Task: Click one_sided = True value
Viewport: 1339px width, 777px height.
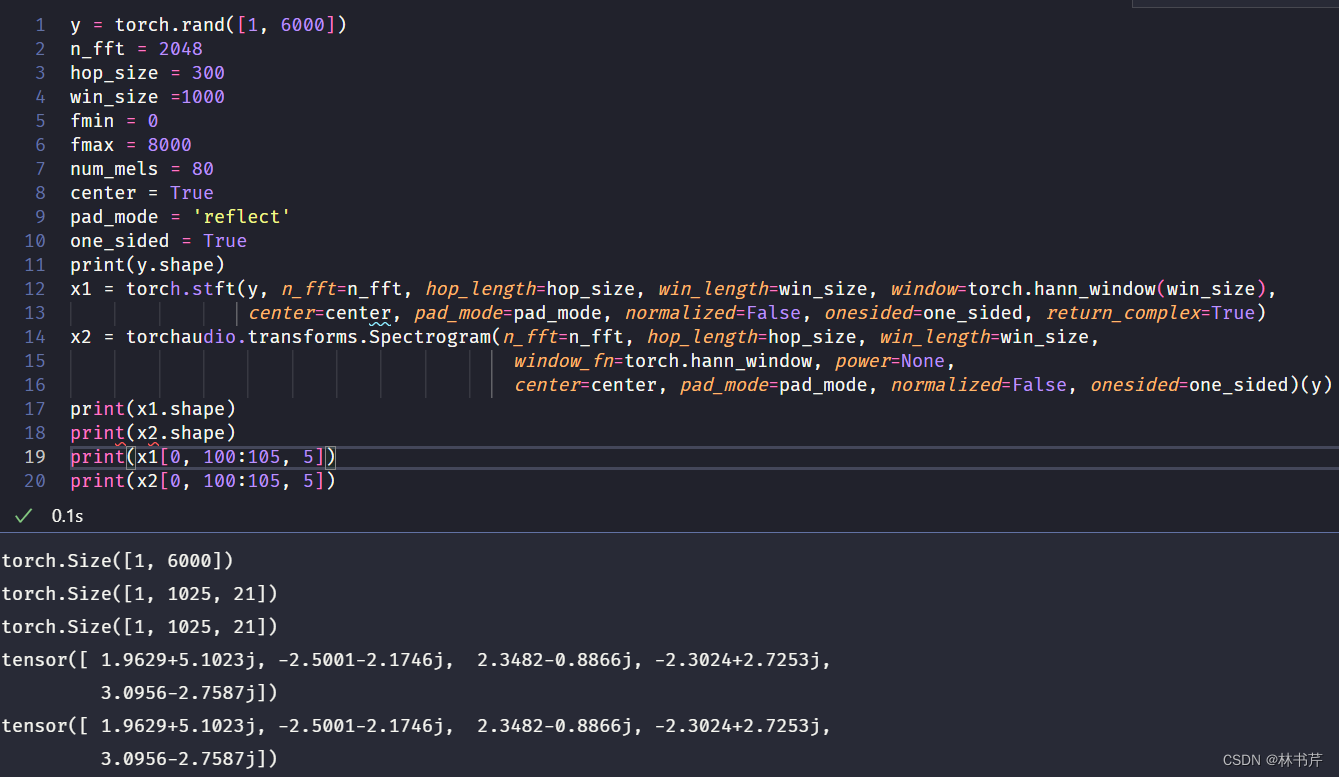Action: (225, 241)
